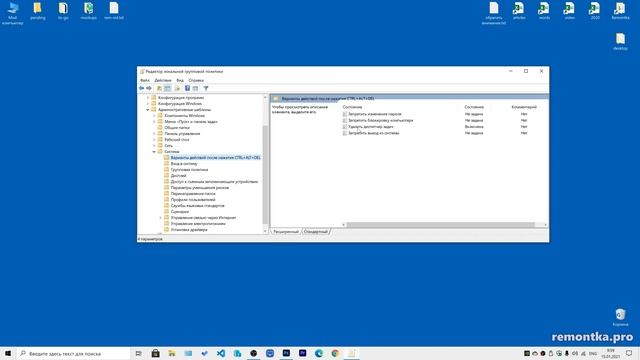Image resolution: width=640 pixels, height=360 pixels.
Task: Open the Действие menu
Action: coord(163,80)
